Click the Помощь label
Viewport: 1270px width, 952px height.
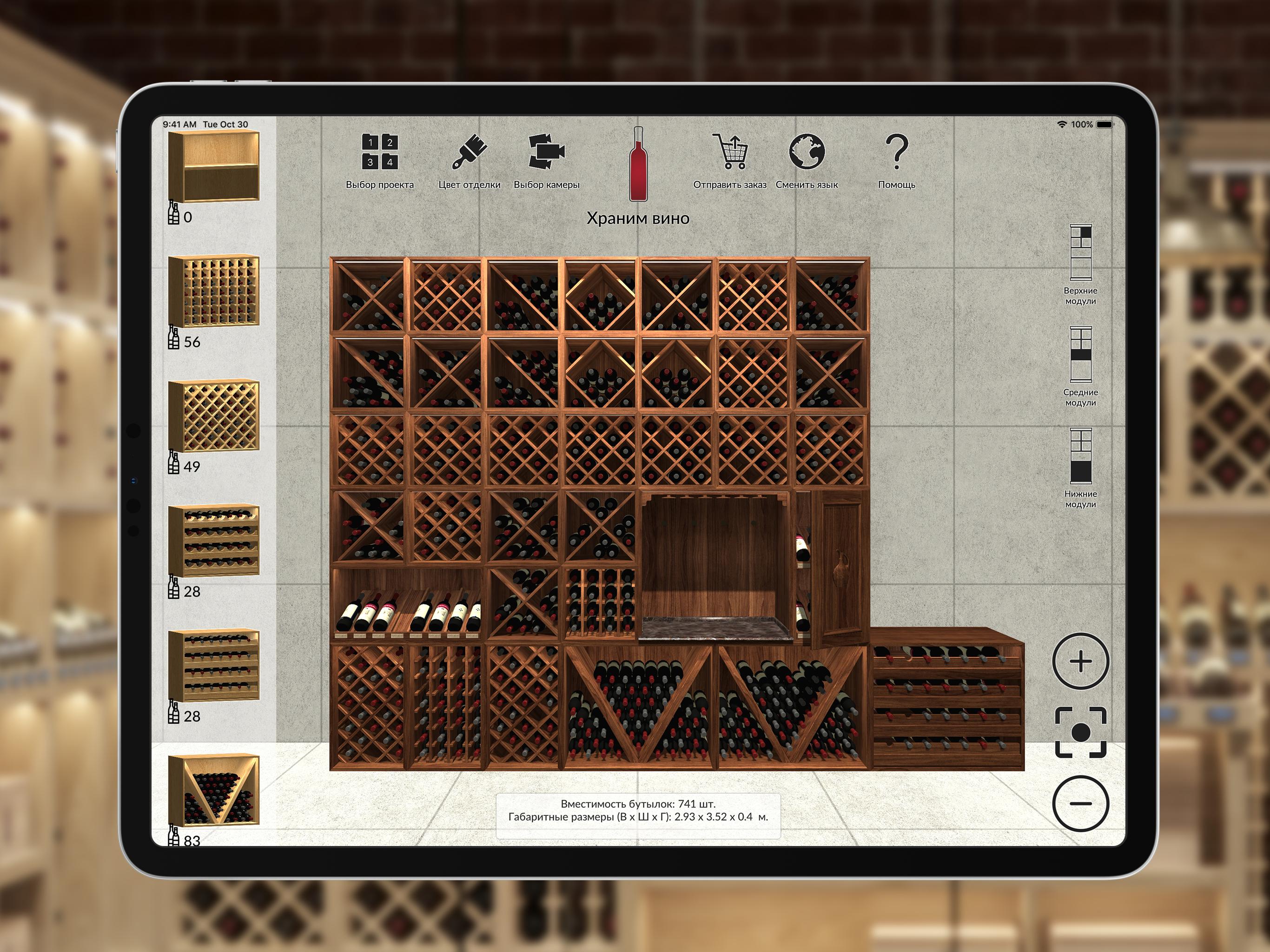click(x=896, y=185)
